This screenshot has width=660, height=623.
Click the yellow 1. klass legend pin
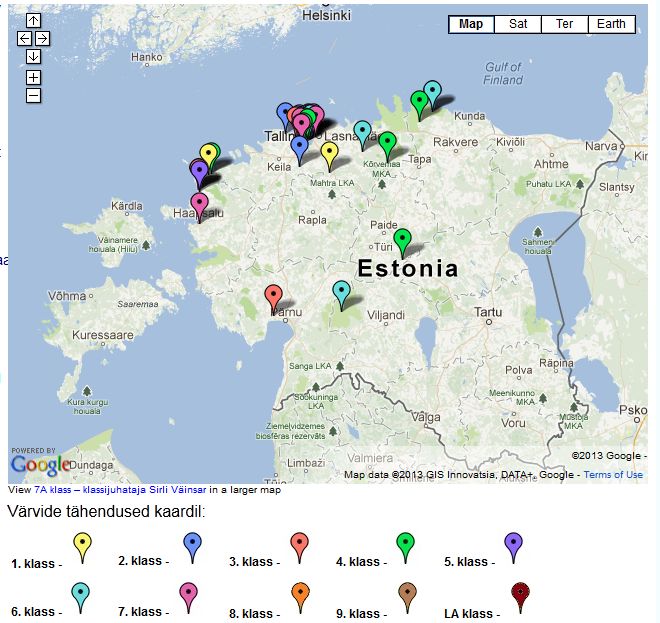(x=83, y=545)
